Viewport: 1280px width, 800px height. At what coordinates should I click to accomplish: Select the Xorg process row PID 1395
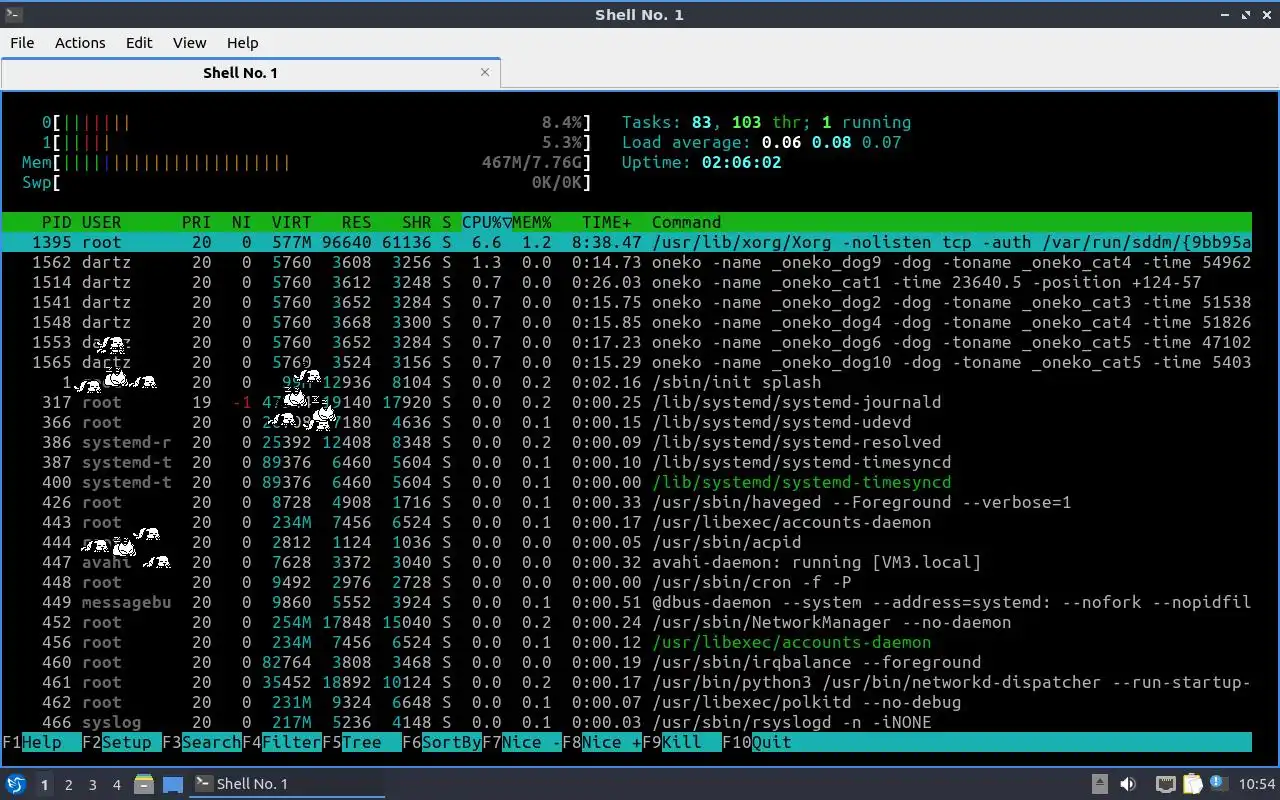click(x=627, y=242)
